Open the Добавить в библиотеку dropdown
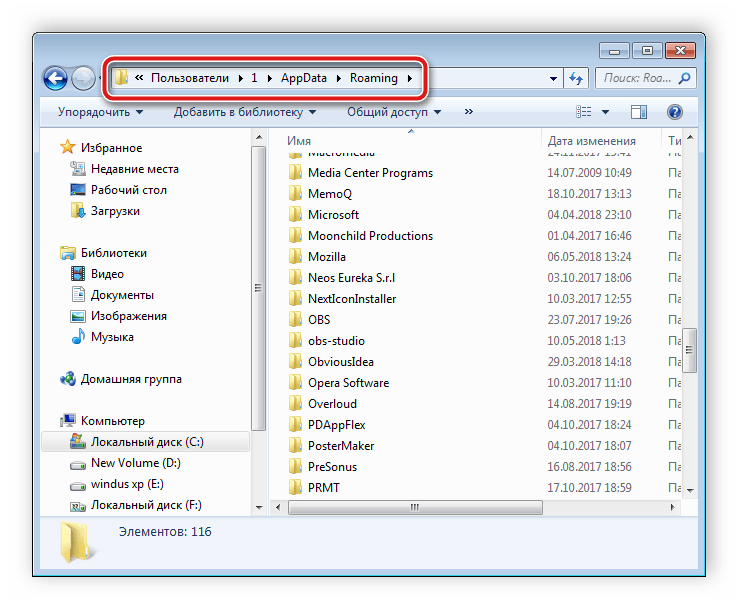Screen dimensions: 738x609 point(245,112)
